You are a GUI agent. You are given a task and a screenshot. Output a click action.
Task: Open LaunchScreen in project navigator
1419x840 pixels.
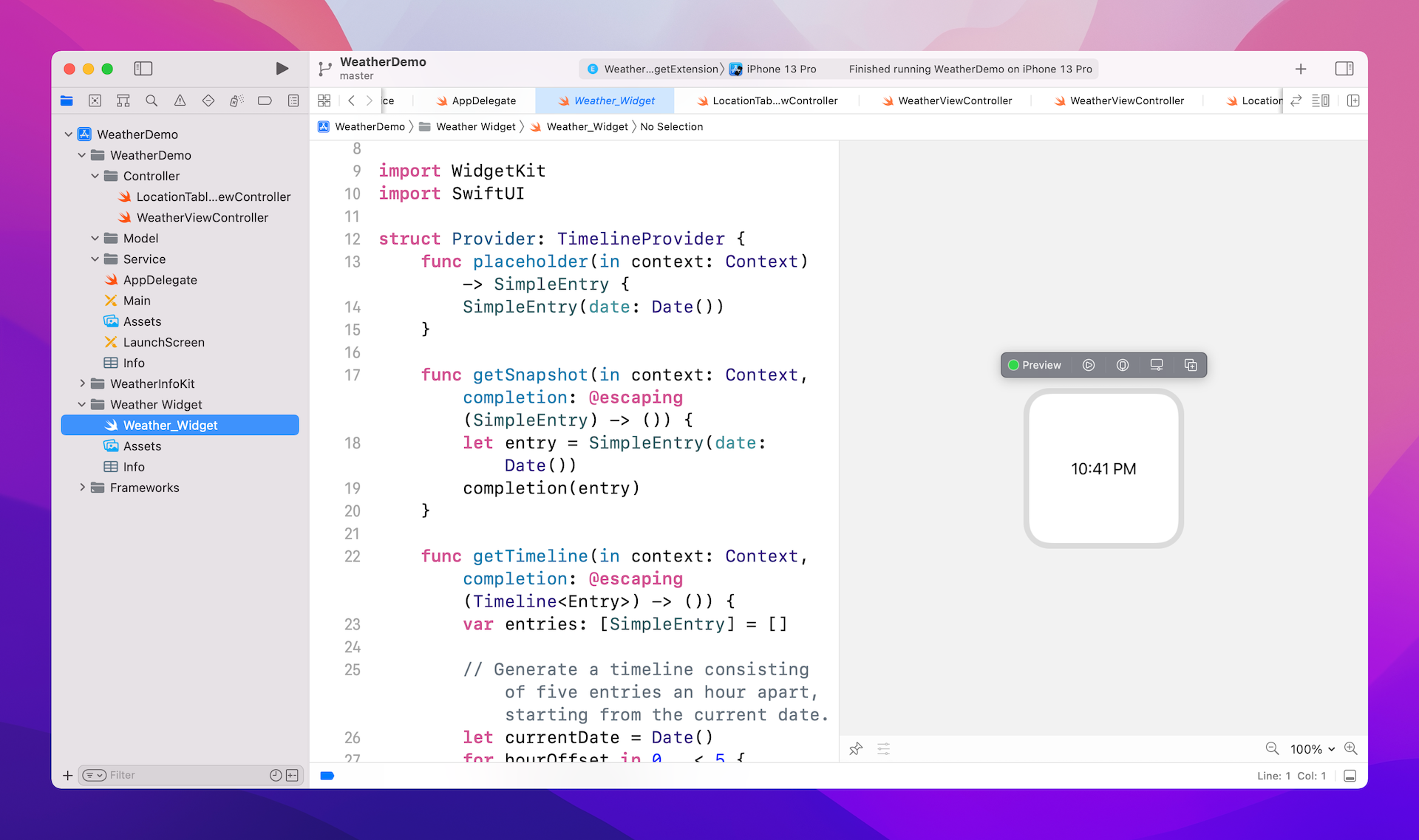163,342
